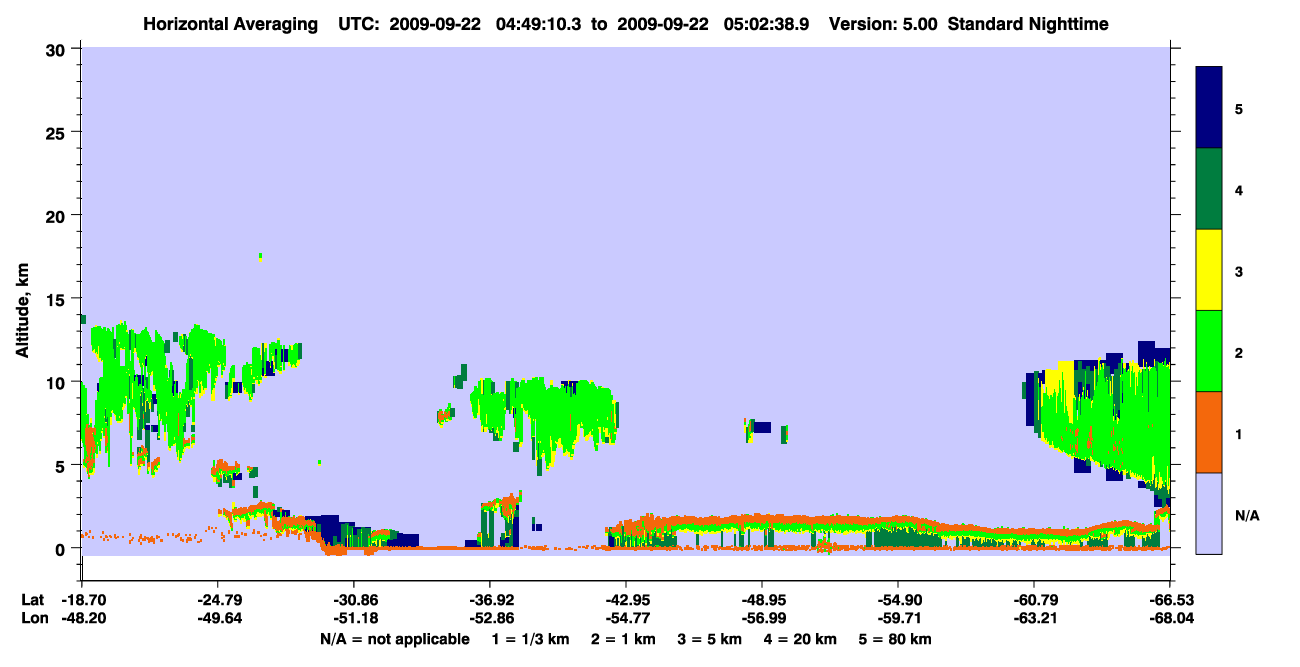Click the lavender N/A color bar segment
Screen dimensions: 1300x667
(1209, 513)
